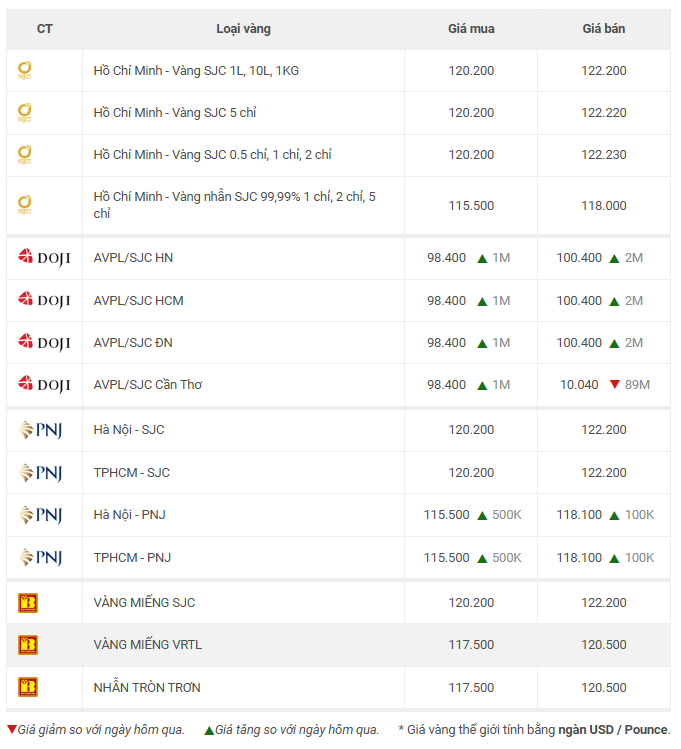Select the Hà Nội - PNJ label
The height and width of the screenshot is (749, 681).
tap(129, 515)
